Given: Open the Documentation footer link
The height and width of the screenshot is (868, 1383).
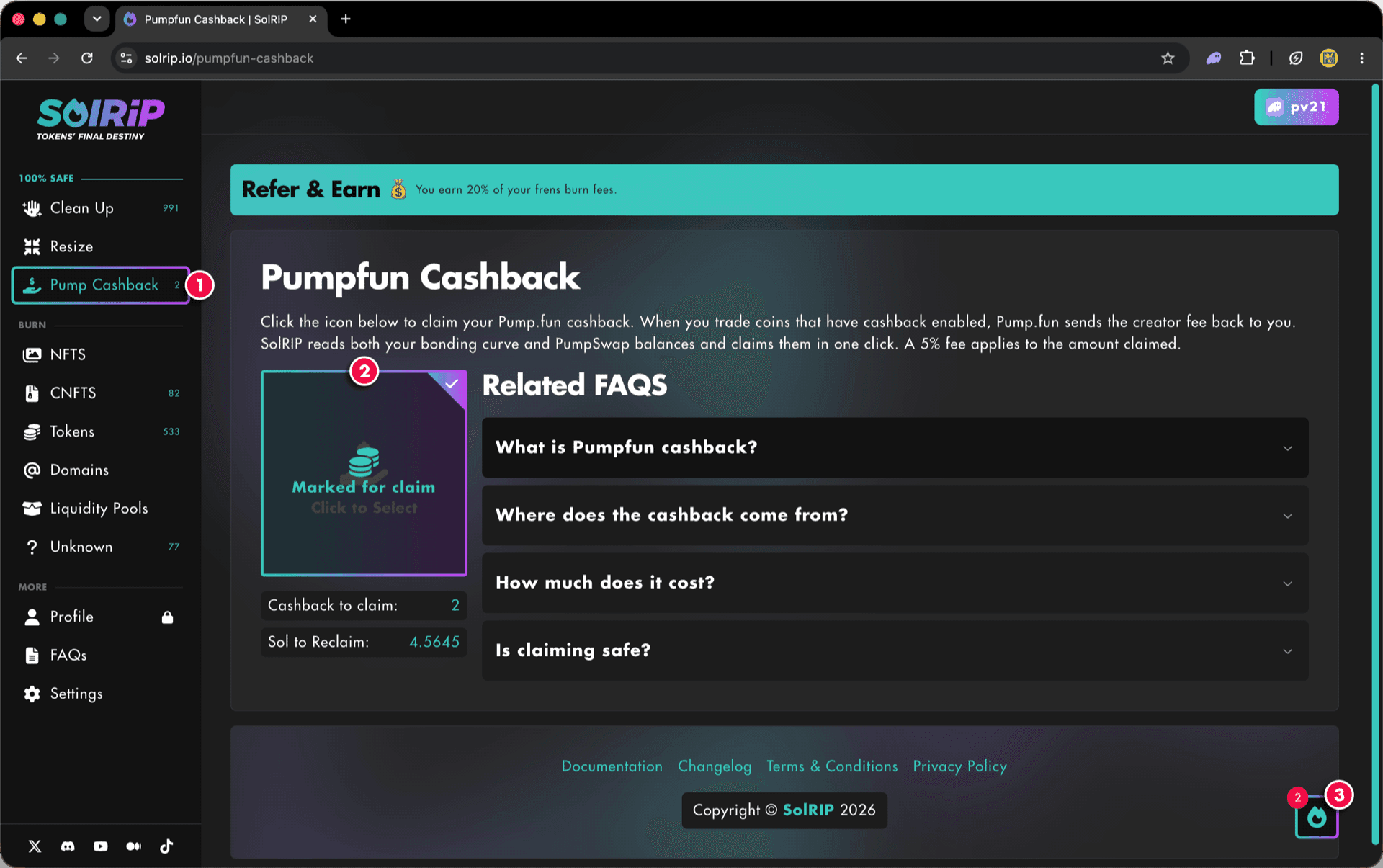Looking at the screenshot, I should coord(612,766).
